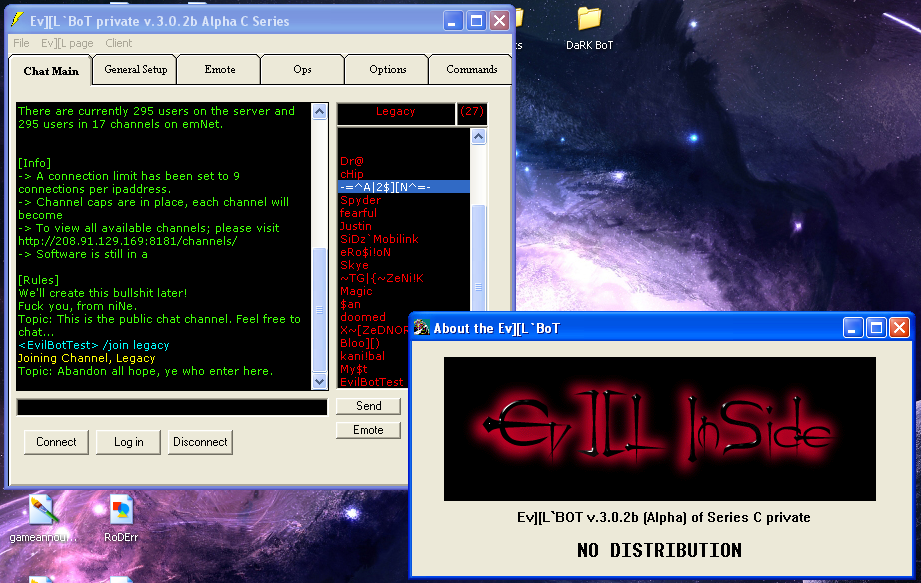Switch to the General Setup tab
This screenshot has height=583, width=921.
[135, 70]
